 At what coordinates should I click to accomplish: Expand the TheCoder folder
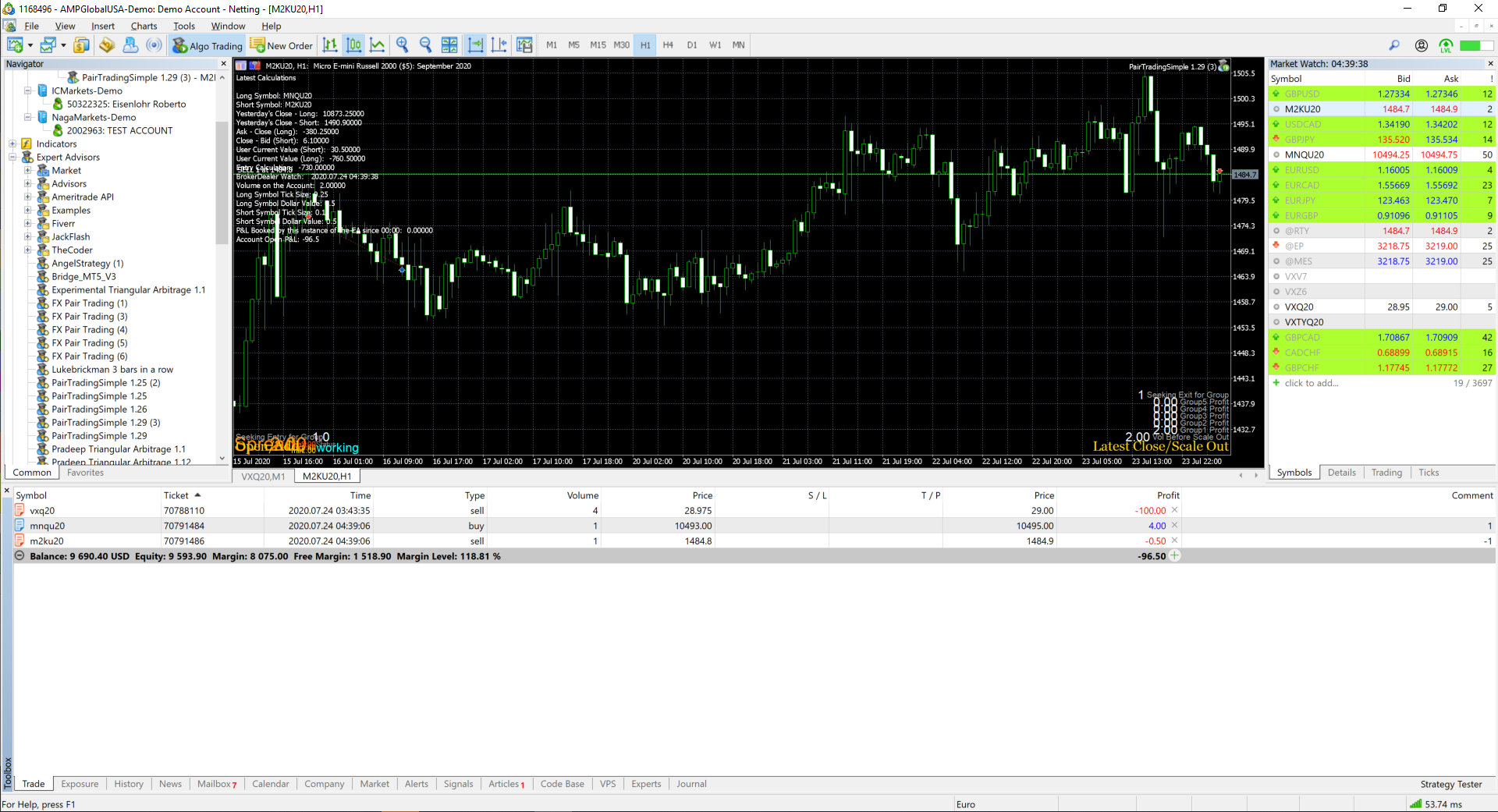pos(27,250)
